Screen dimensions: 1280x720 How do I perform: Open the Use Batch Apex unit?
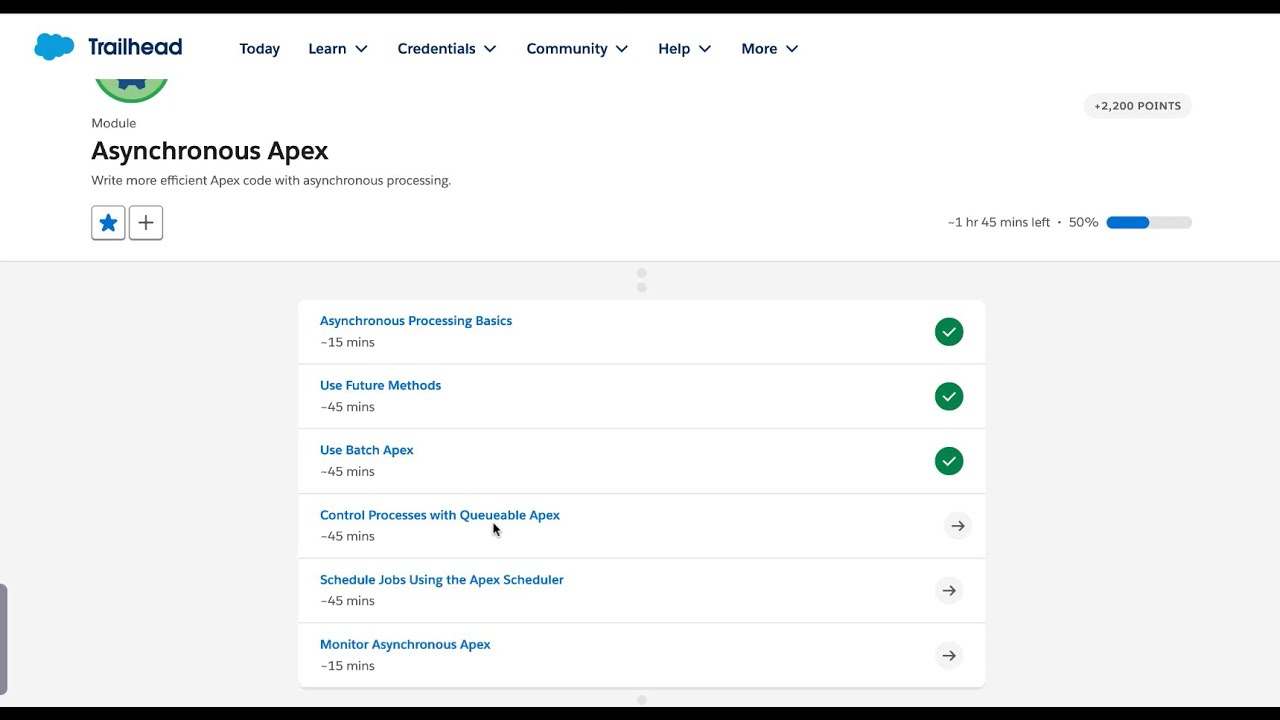(x=367, y=450)
